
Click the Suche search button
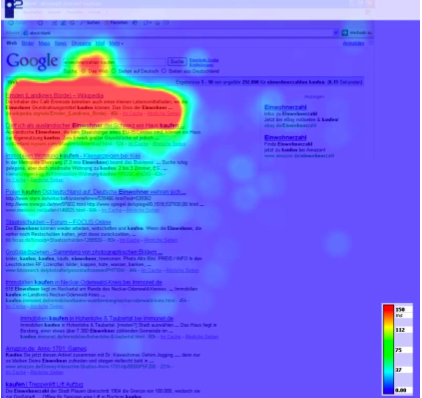[177, 62]
